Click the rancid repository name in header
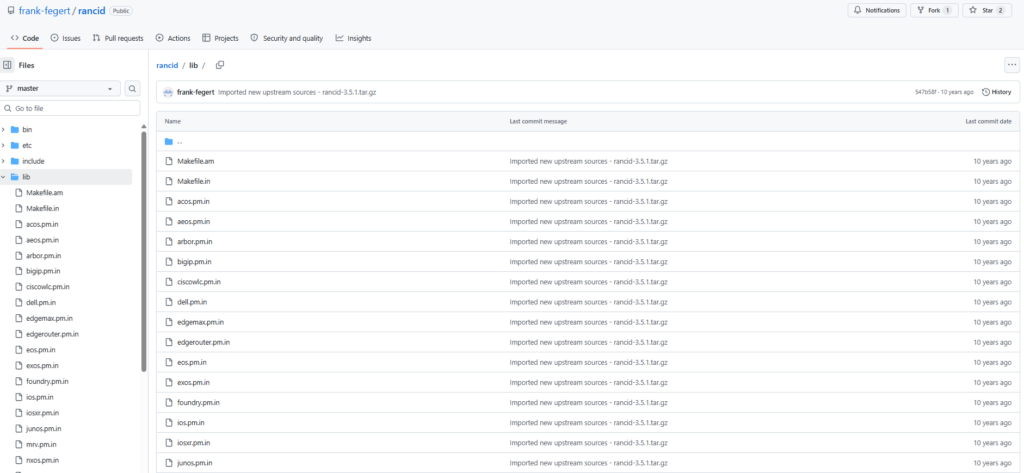1024x473 pixels. (92, 10)
